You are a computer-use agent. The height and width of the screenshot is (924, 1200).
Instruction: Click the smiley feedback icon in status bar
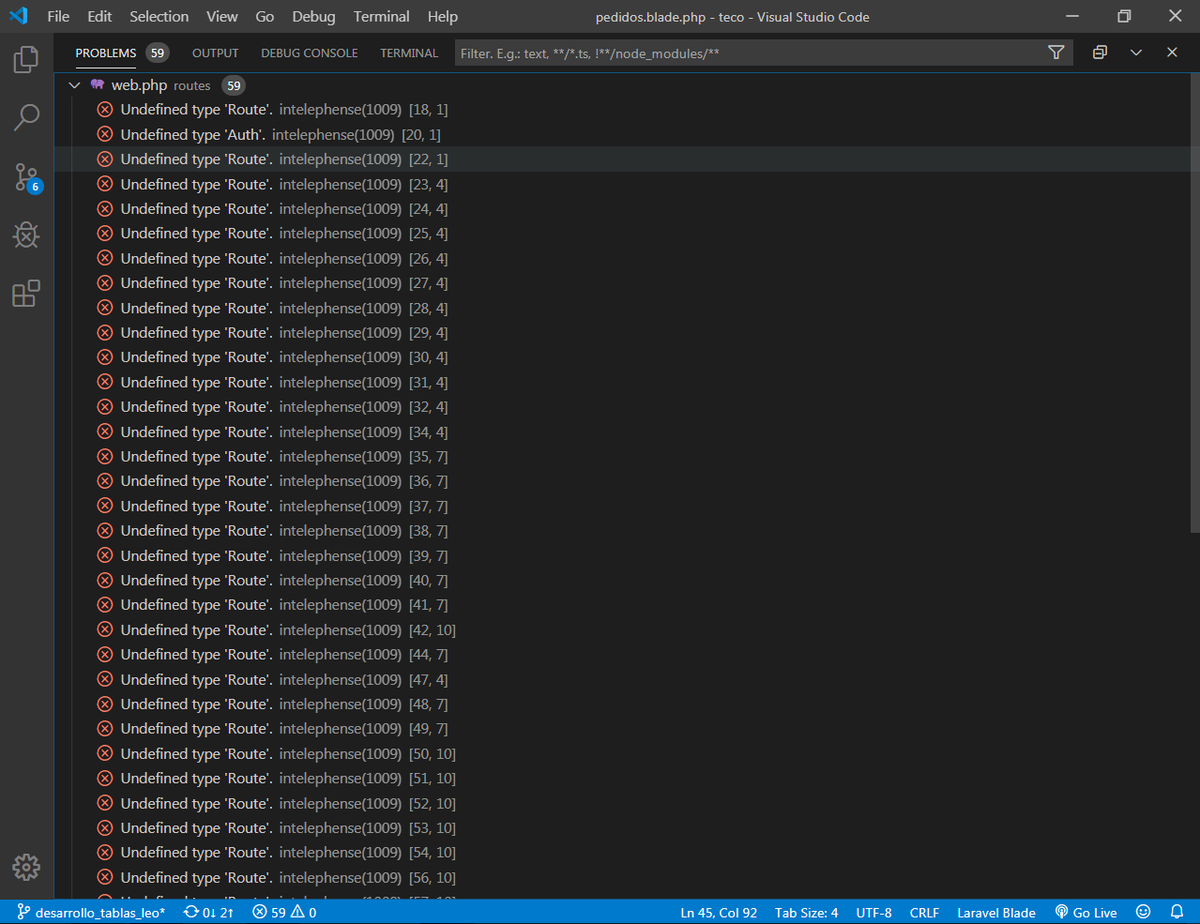(1143, 912)
